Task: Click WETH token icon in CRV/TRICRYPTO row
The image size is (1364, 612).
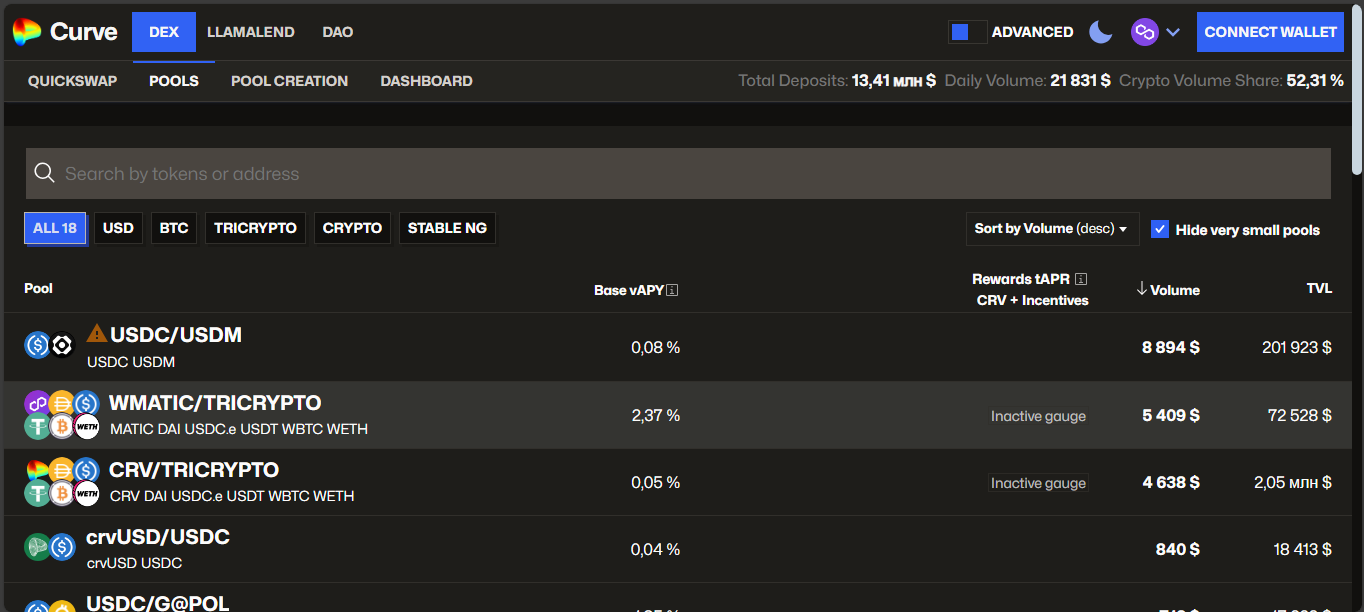Action: tap(87, 494)
